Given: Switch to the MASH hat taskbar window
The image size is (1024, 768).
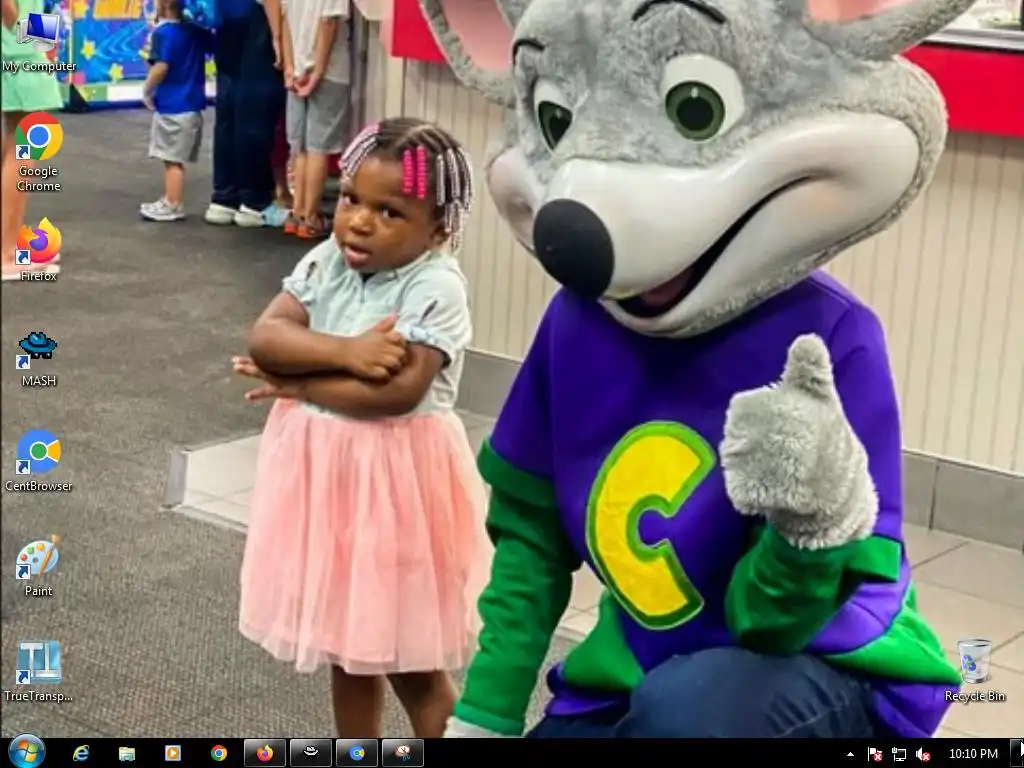Looking at the screenshot, I should coord(311,753).
